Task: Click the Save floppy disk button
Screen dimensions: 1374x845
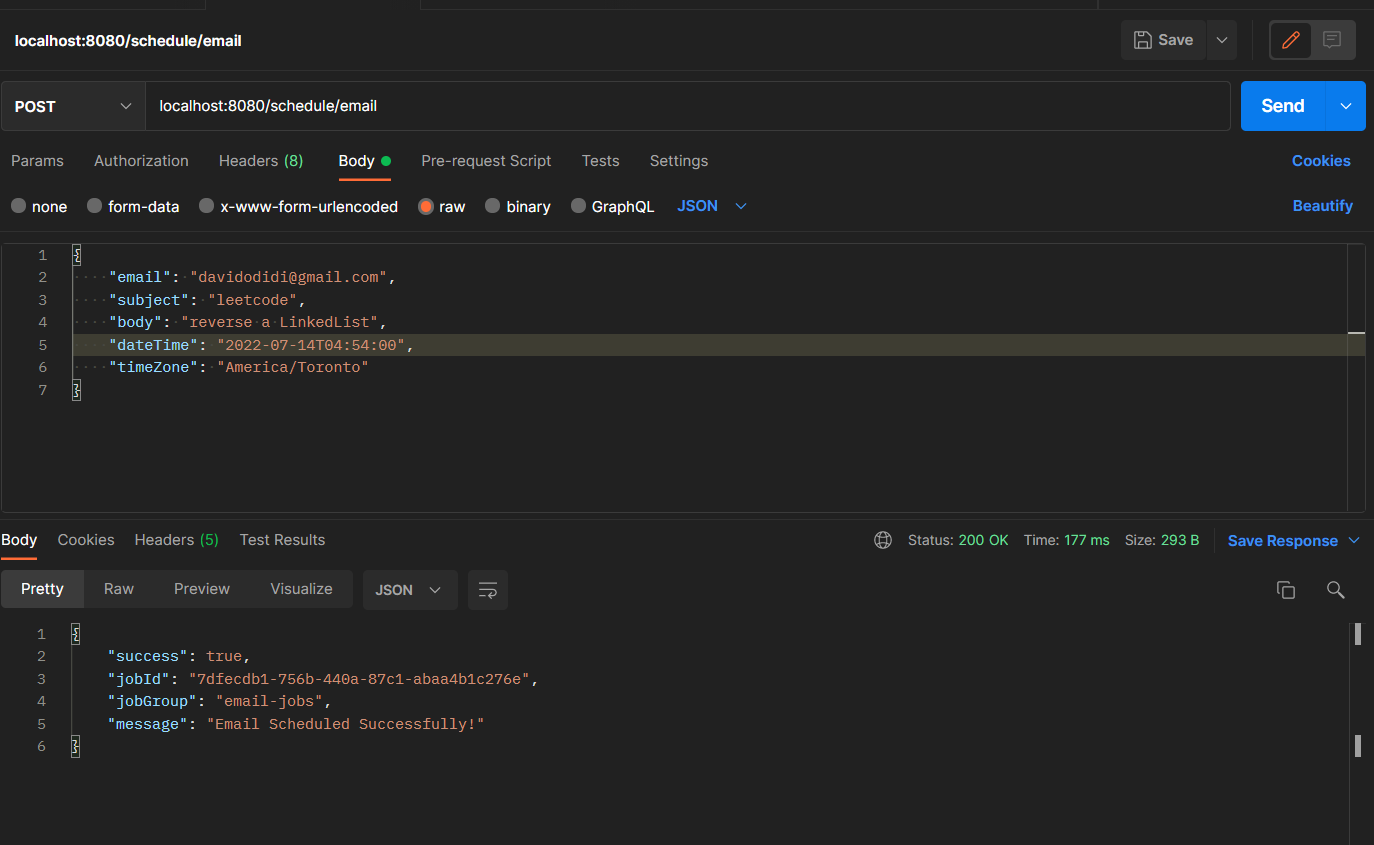Action: (1163, 40)
